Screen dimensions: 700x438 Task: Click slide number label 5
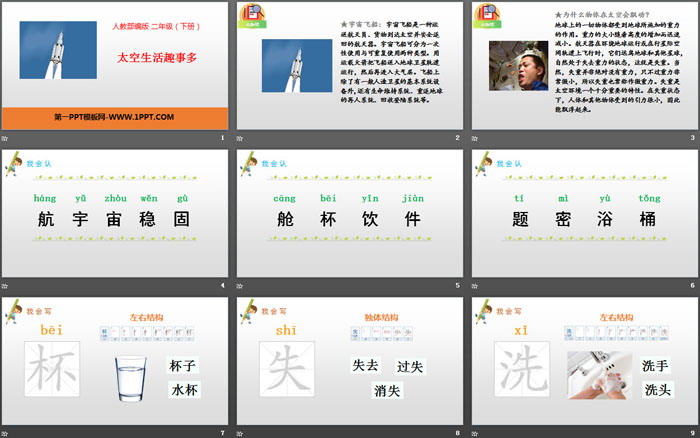[458, 285]
